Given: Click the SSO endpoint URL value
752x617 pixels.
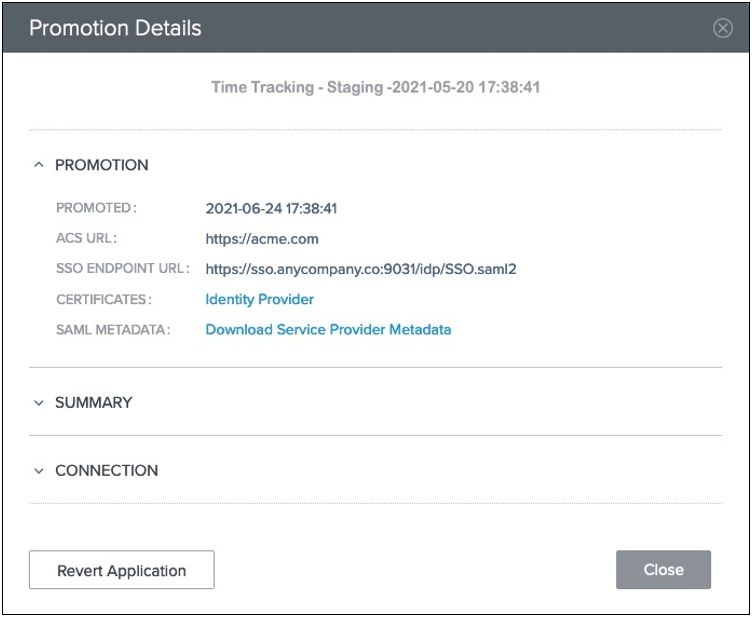Looking at the screenshot, I should (x=360, y=269).
